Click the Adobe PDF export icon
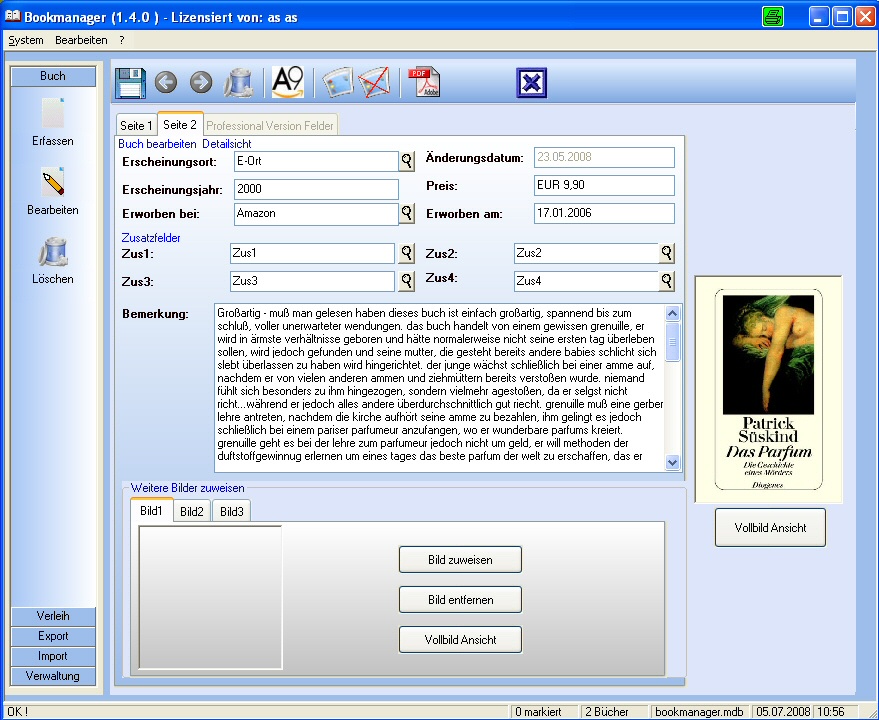879x720 pixels. click(422, 82)
